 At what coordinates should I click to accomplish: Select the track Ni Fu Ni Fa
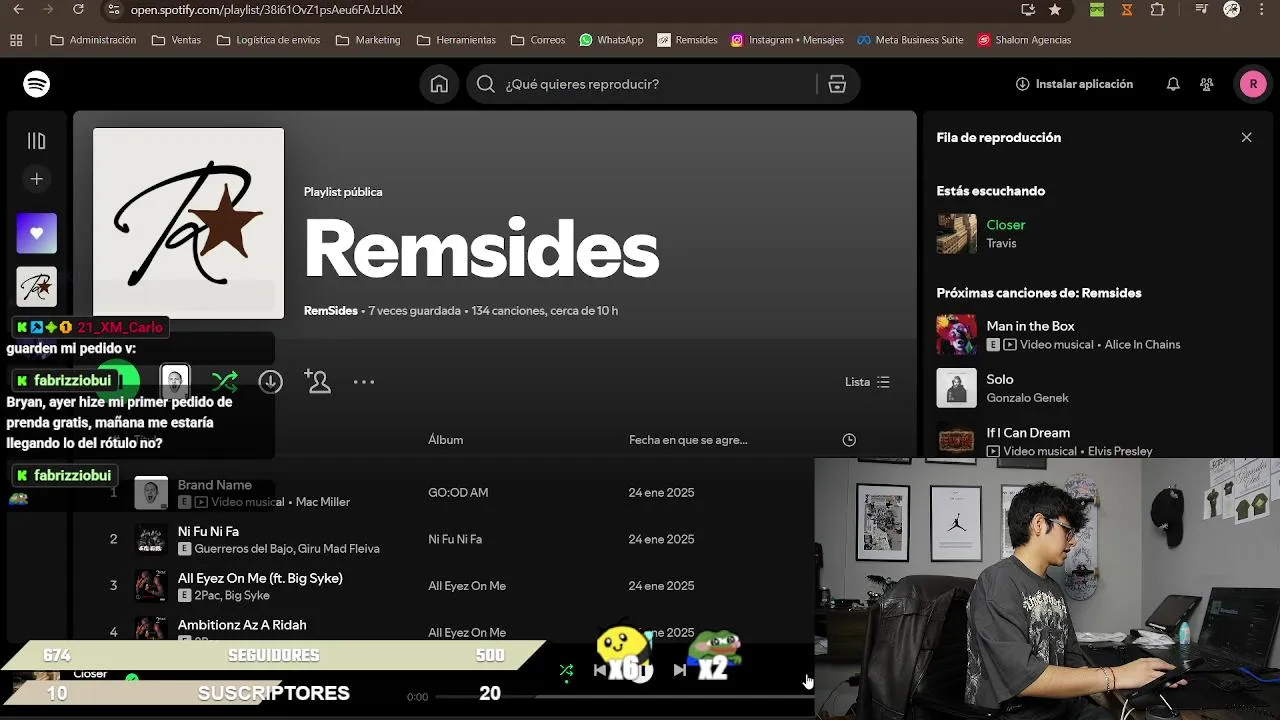[208, 531]
